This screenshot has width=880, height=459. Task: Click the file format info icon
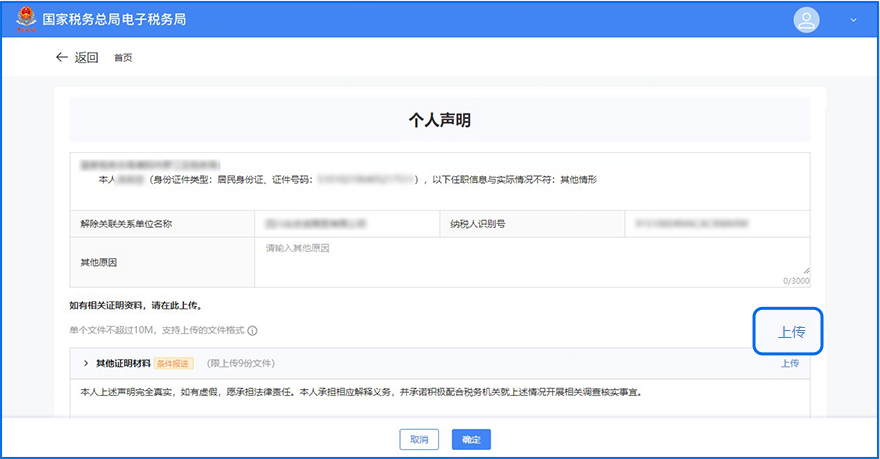pyautogui.click(x=252, y=331)
